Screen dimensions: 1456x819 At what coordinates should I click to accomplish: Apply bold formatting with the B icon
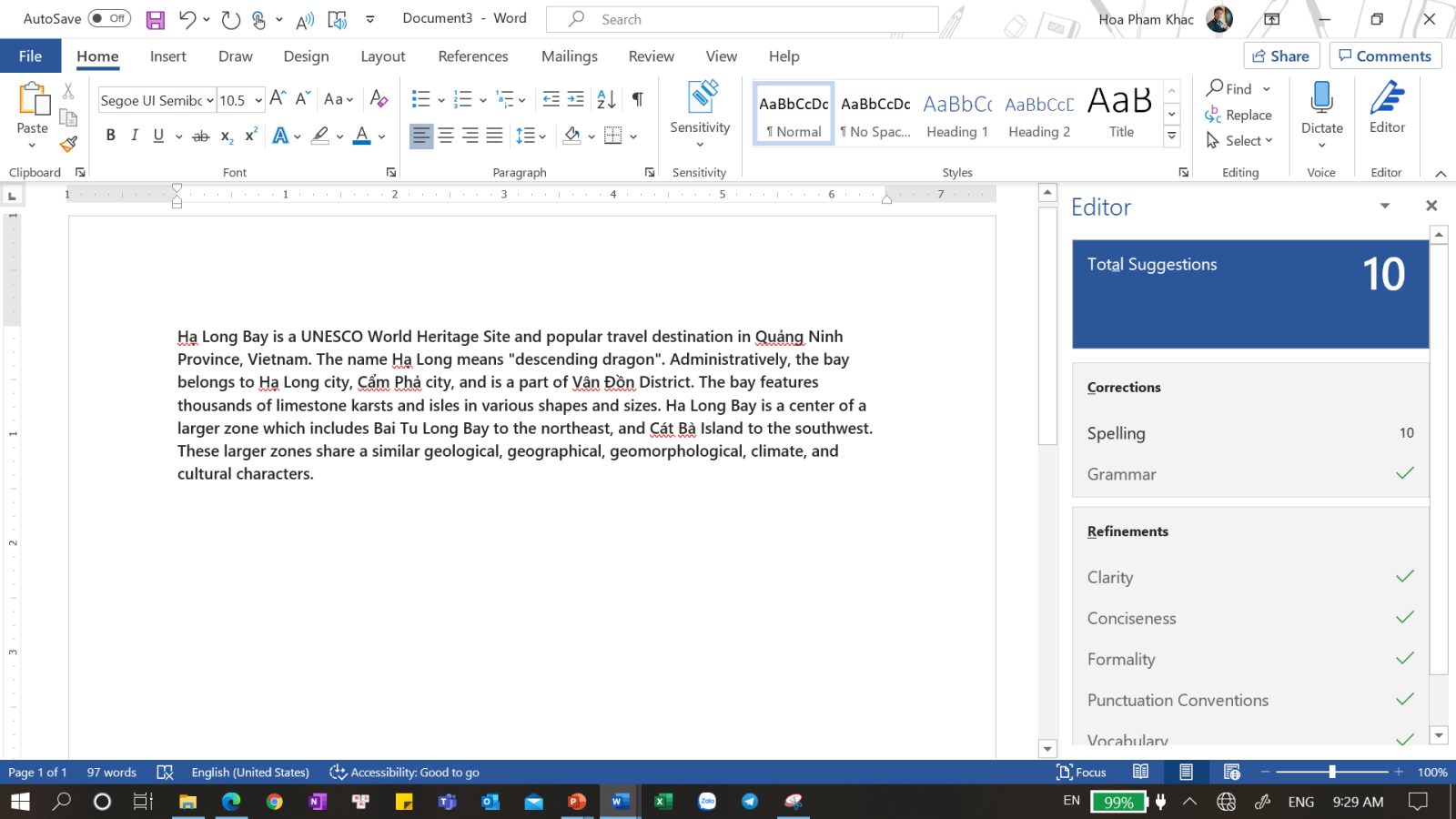pos(110,136)
